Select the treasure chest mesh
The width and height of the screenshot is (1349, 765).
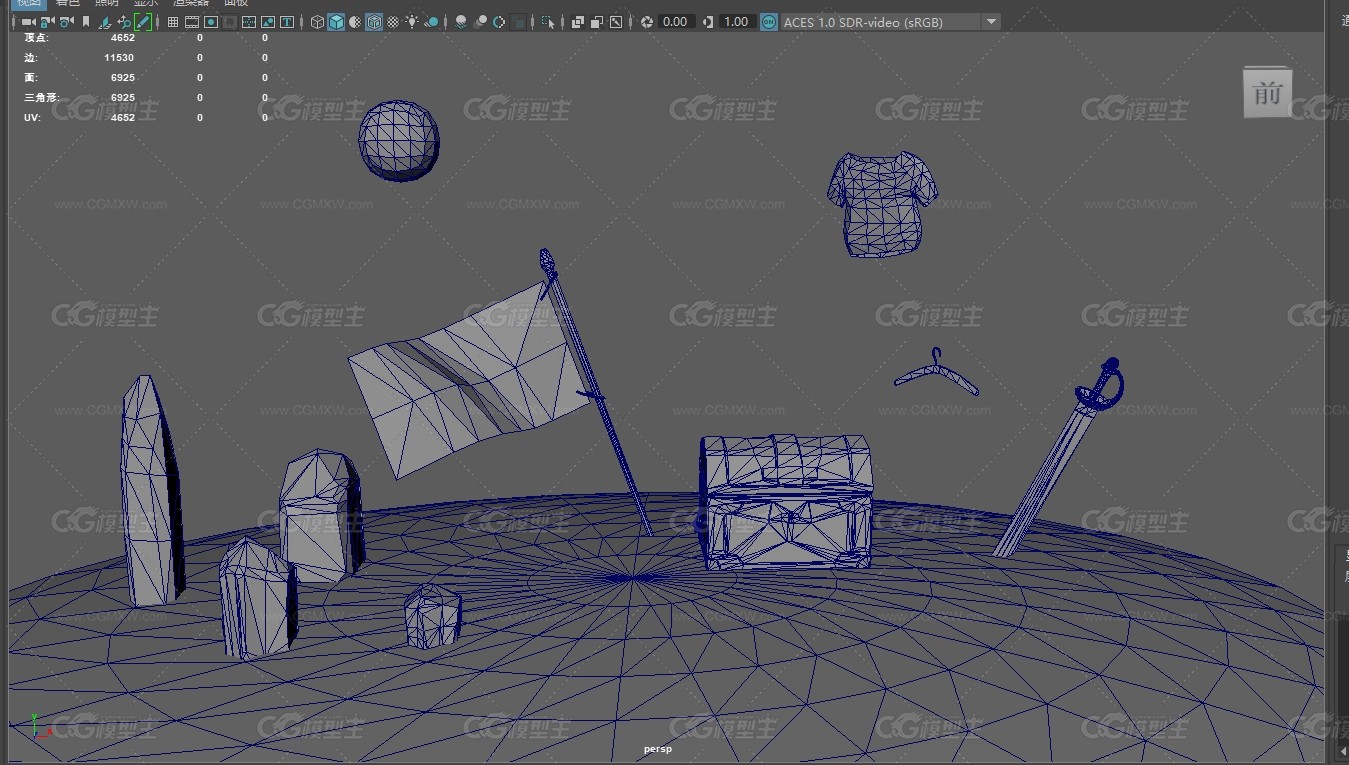pos(785,503)
